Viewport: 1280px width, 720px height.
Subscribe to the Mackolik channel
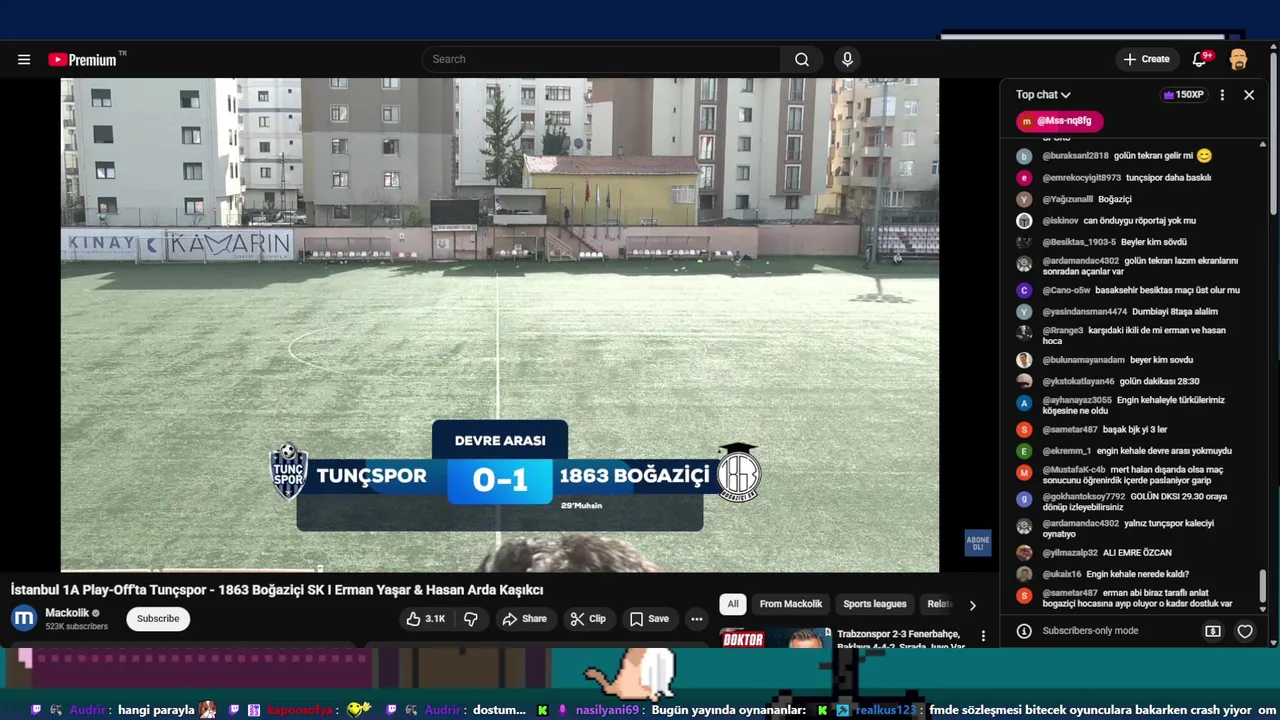coord(158,619)
